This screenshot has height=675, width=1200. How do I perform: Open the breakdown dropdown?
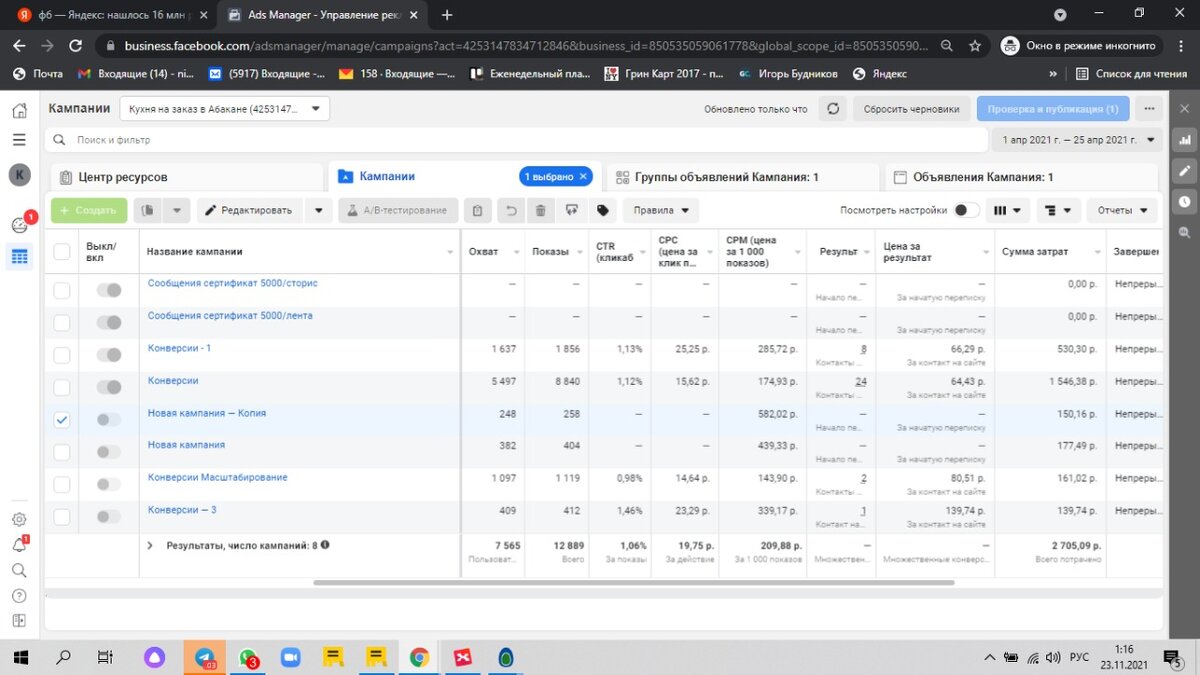coord(1059,210)
